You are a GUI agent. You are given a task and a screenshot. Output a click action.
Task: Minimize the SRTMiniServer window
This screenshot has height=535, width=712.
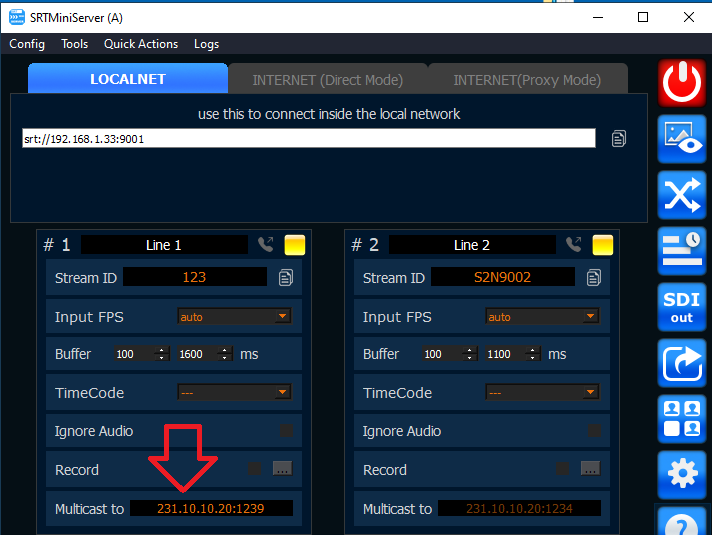pyautogui.click(x=598, y=17)
